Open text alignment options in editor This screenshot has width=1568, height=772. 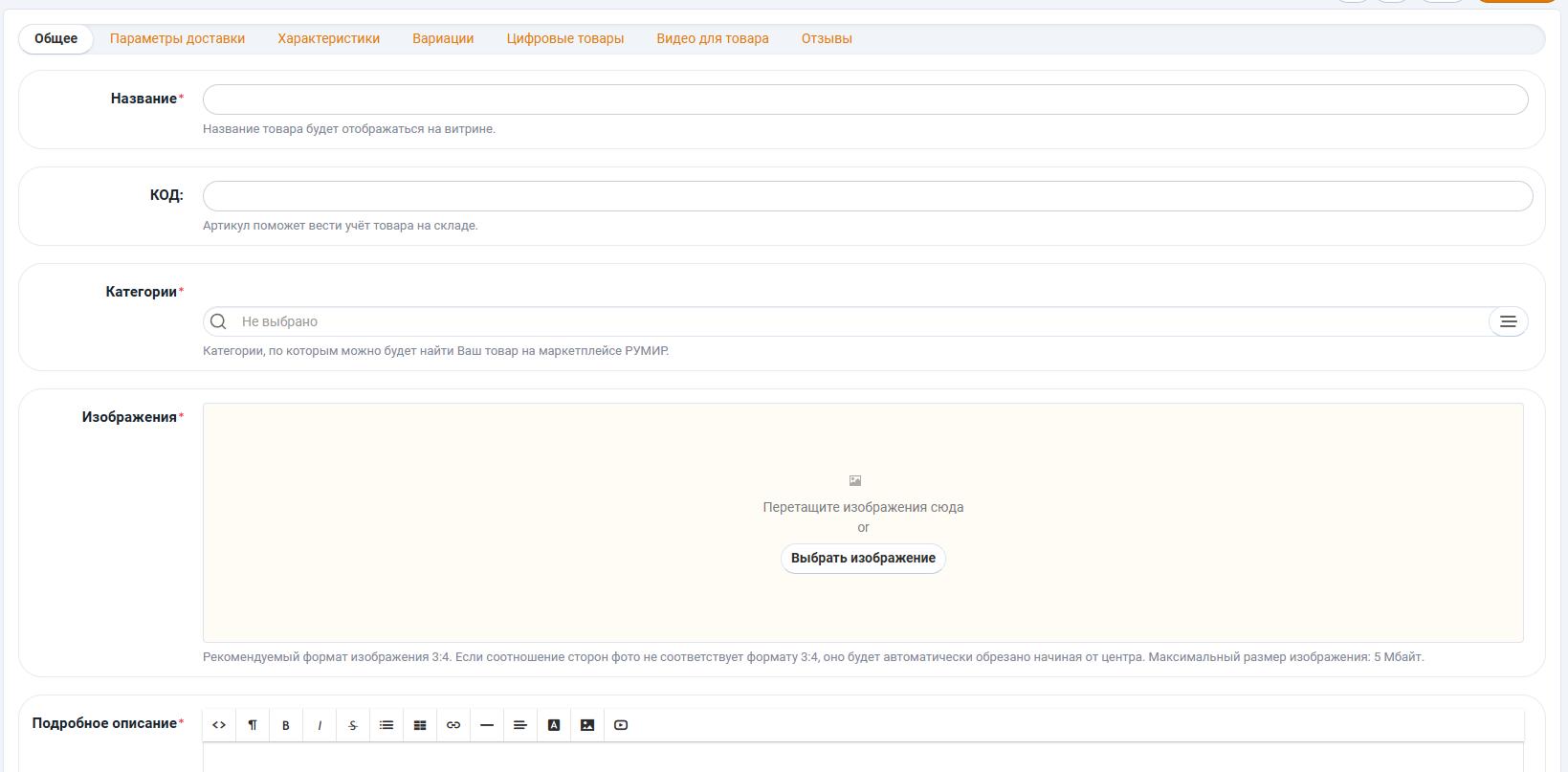520,725
